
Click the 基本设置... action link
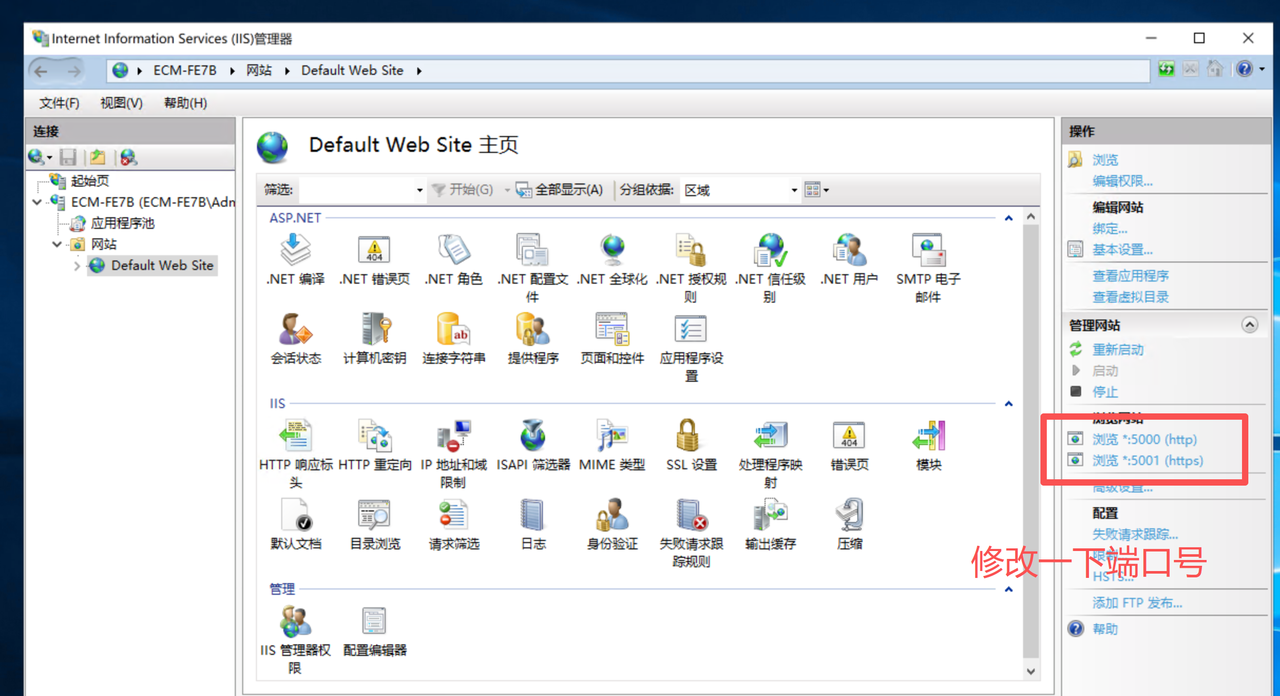[1122, 250]
